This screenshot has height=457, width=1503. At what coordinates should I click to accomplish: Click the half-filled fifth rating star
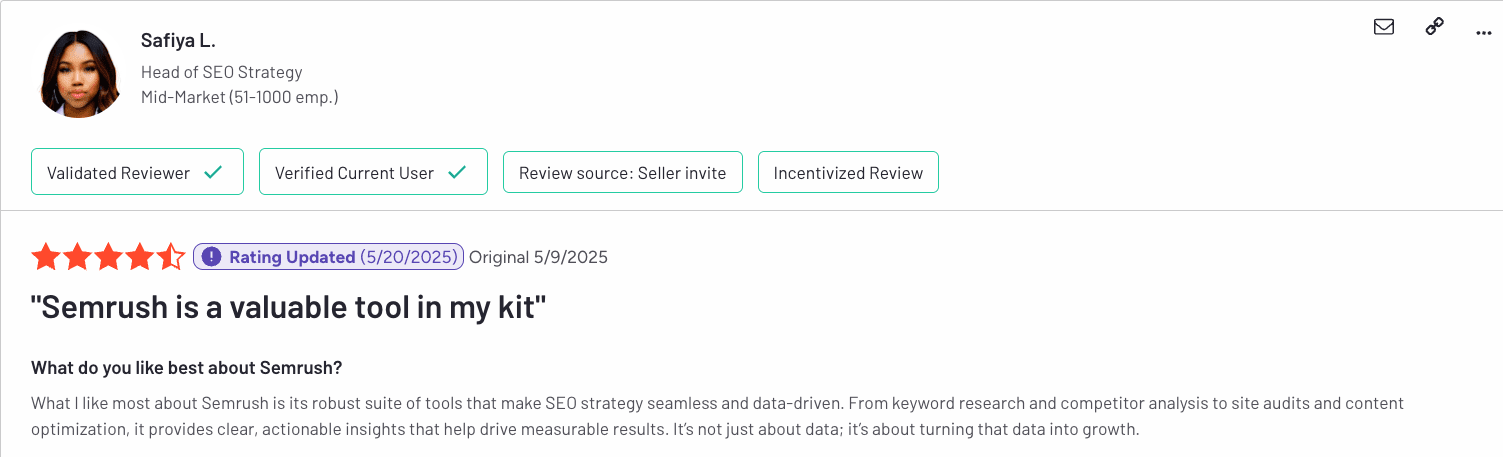click(171, 257)
